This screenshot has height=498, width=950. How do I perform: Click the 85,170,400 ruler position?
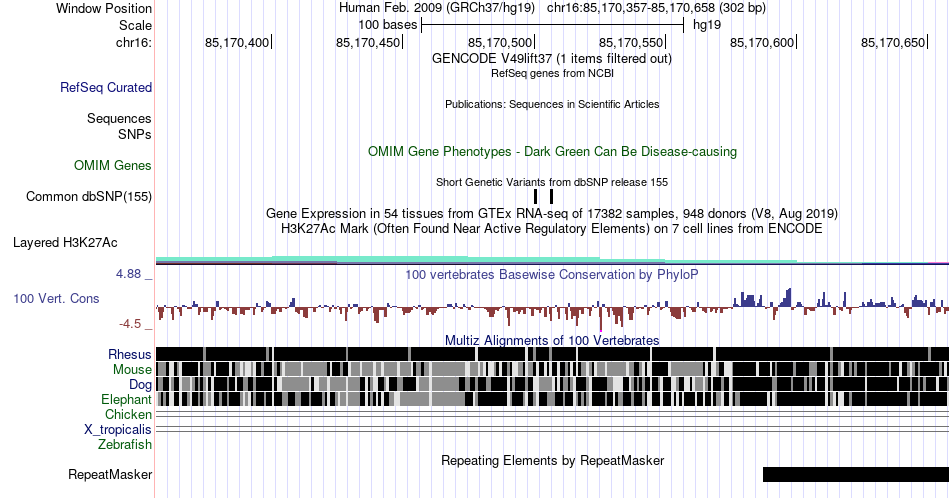237,42
